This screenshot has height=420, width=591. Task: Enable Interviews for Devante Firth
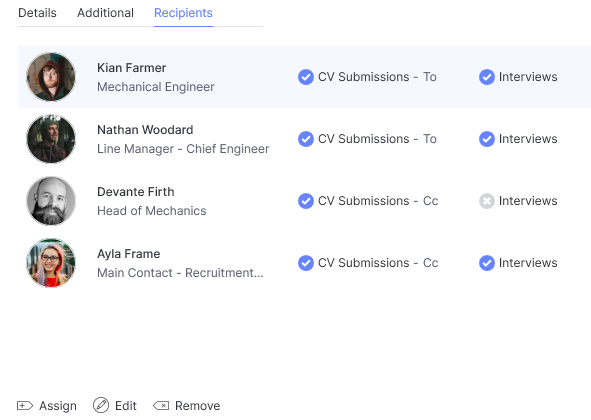tap(487, 201)
